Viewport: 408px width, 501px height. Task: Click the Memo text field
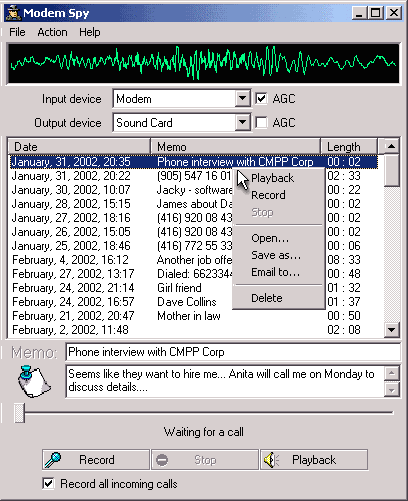click(x=233, y=352)
